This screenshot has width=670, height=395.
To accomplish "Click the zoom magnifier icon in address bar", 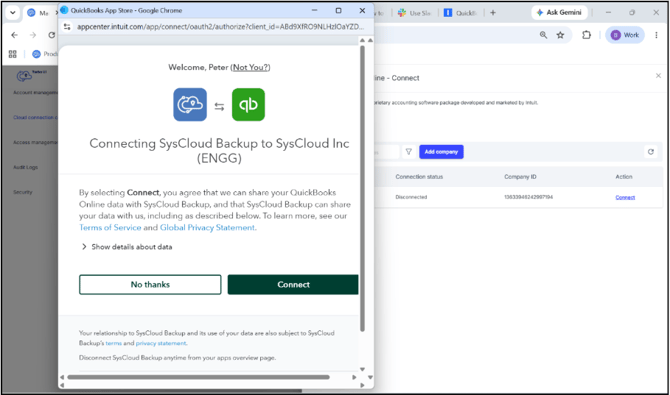I will click(543, 35).
